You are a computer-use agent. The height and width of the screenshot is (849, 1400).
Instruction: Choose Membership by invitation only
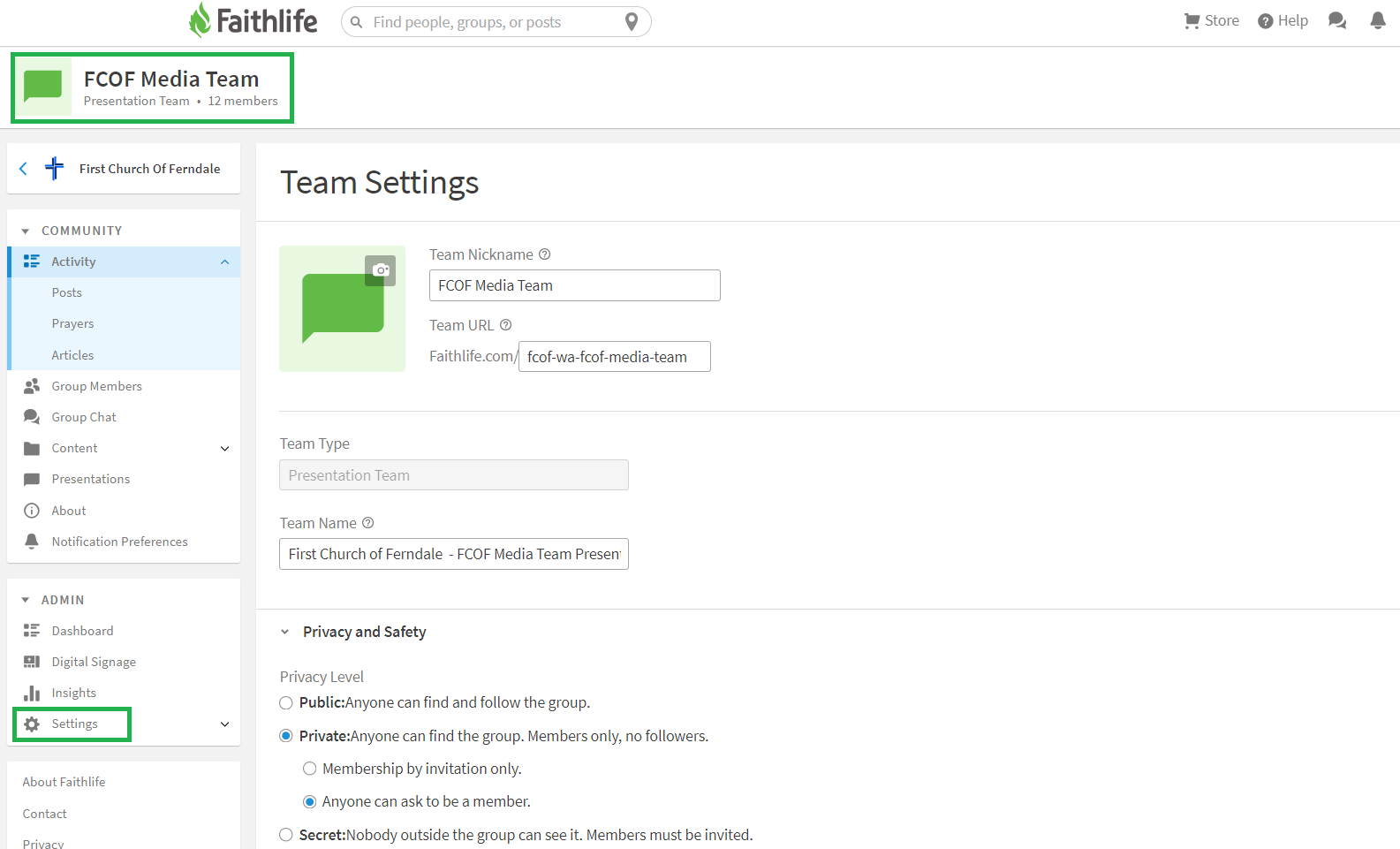click(x=310, y=769)
